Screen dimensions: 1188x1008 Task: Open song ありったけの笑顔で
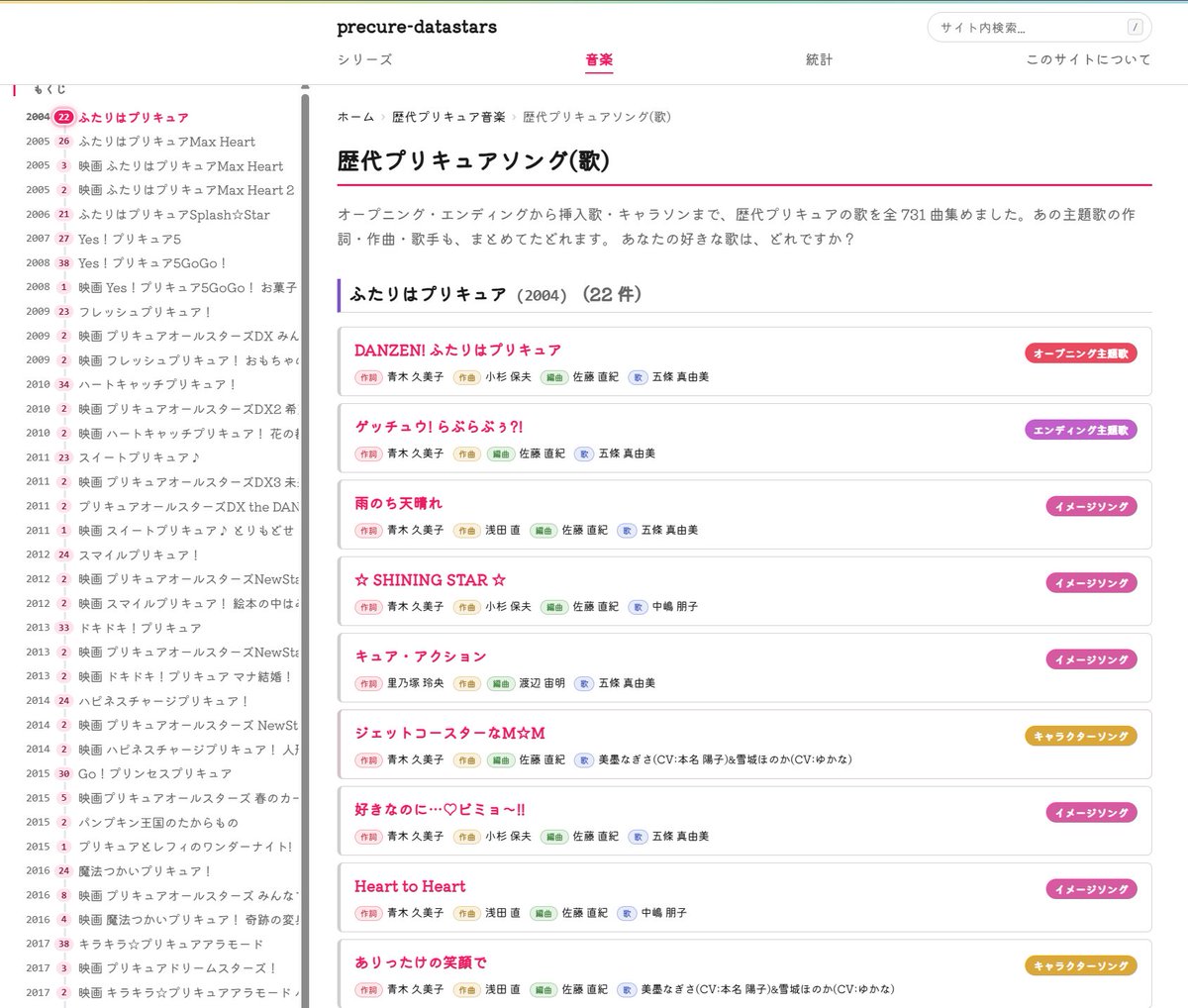click(421, 962)
